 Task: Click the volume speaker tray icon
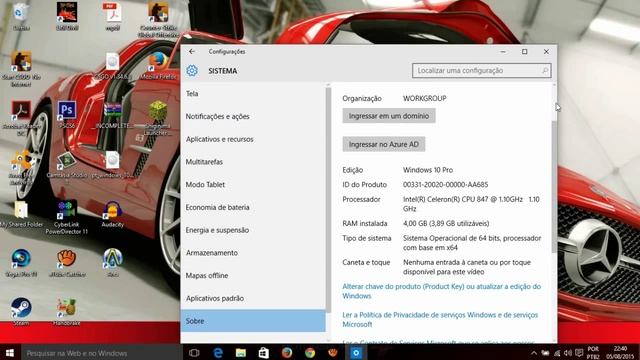tap(568, 353)
